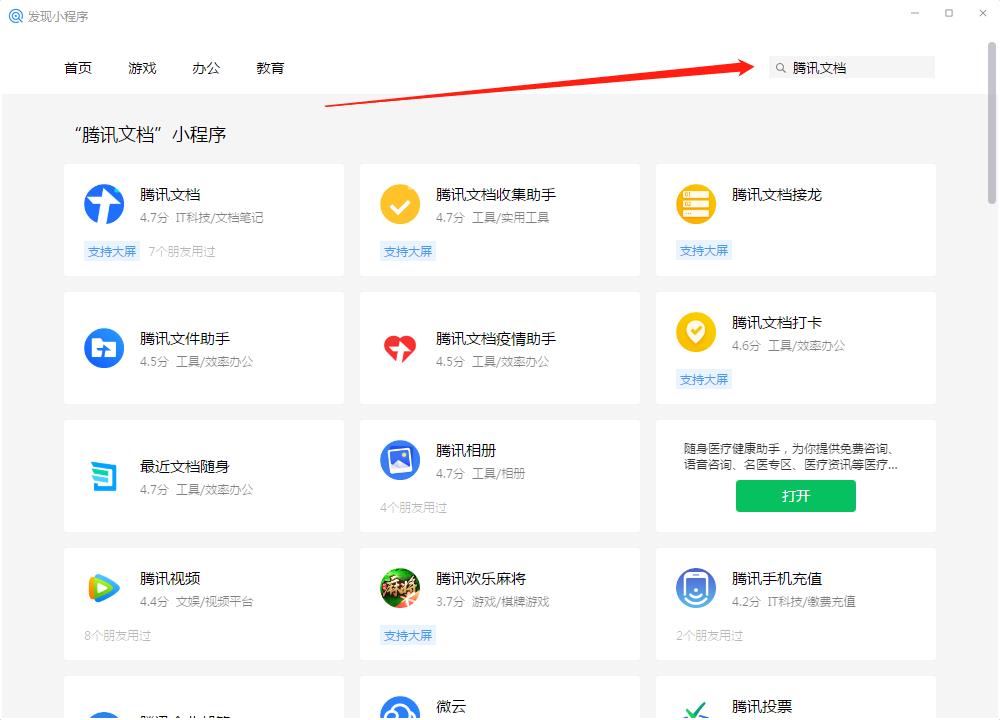Screen dimensions: 1000x720
Task: Click the 腾讯文档接龙 orange list icon
Action: (x=696, y=204)
